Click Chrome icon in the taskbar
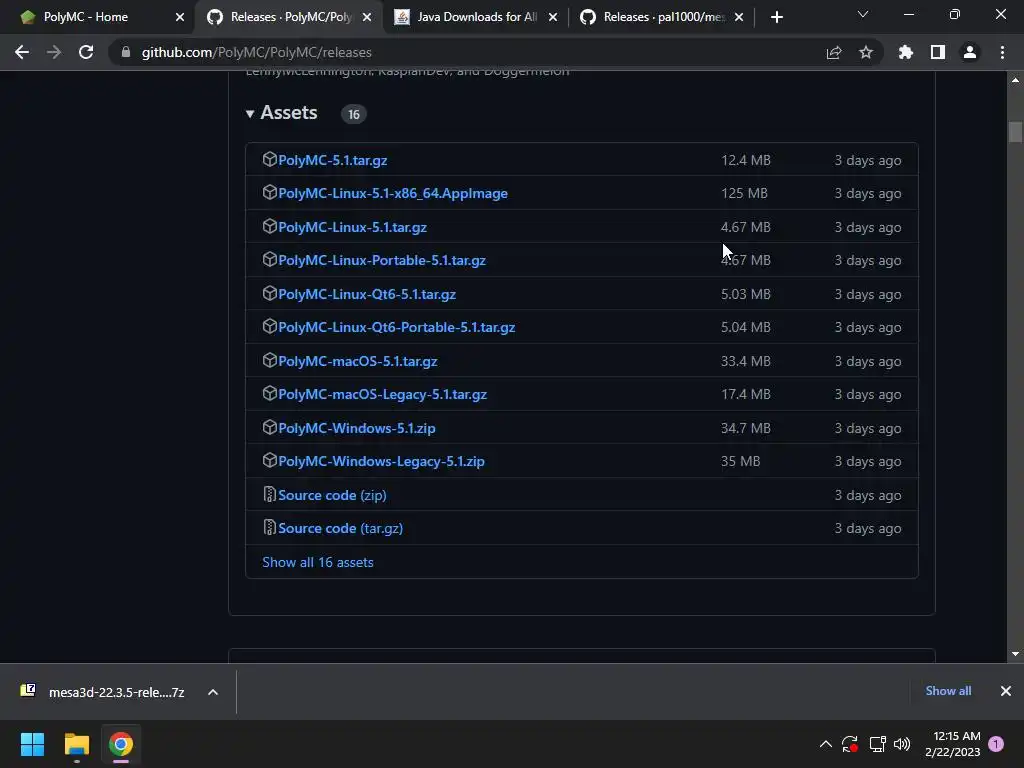The height and width of the screenshot is (768, 1024). click(x=121, y=744)
